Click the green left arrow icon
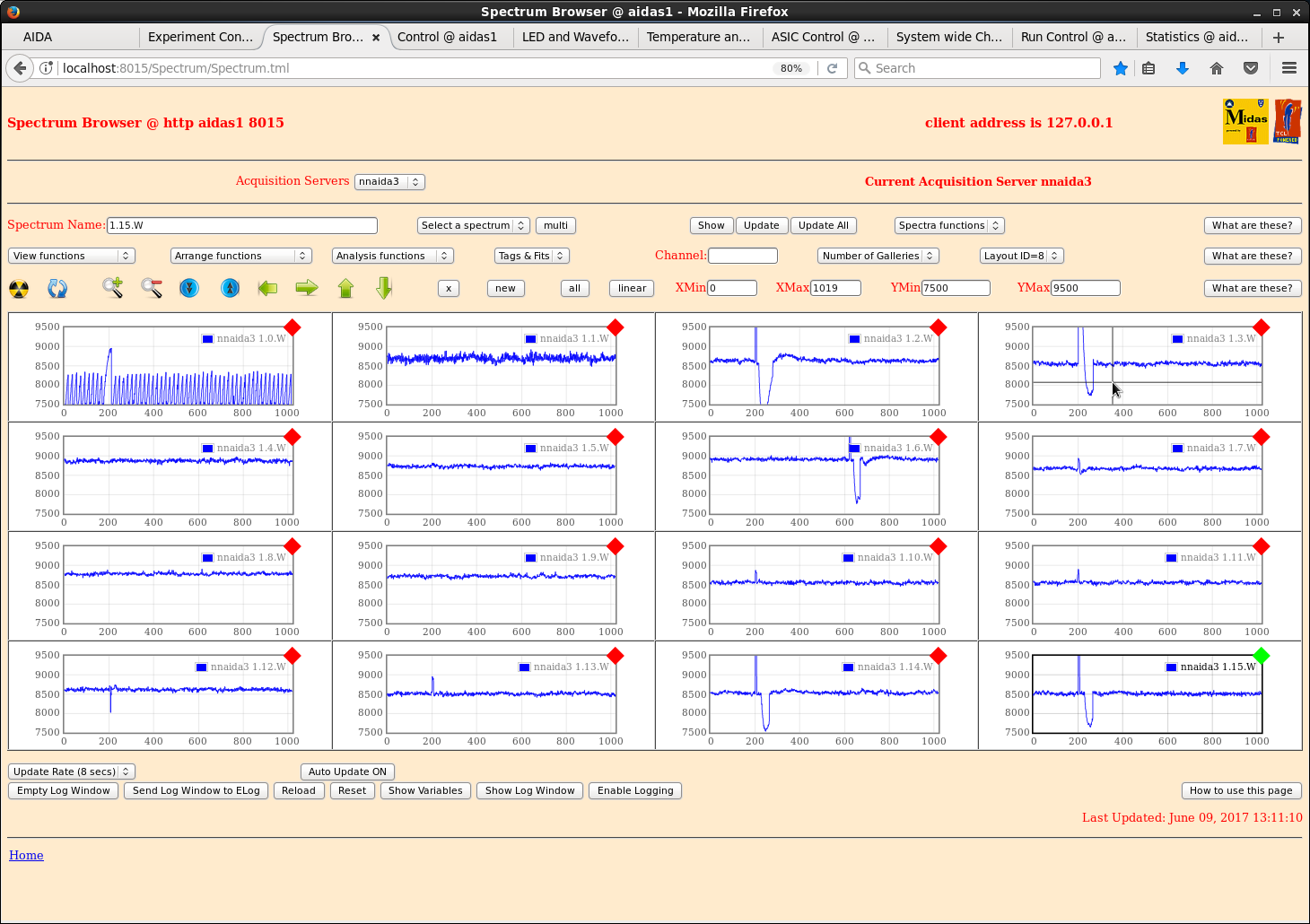 (x=267, y=288)
